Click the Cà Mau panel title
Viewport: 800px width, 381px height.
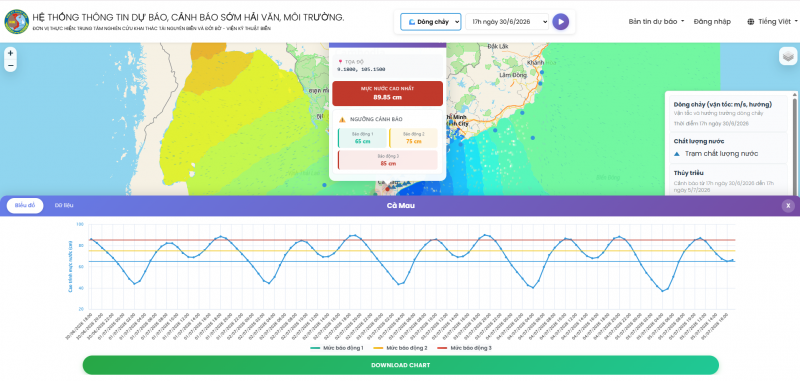401,206
